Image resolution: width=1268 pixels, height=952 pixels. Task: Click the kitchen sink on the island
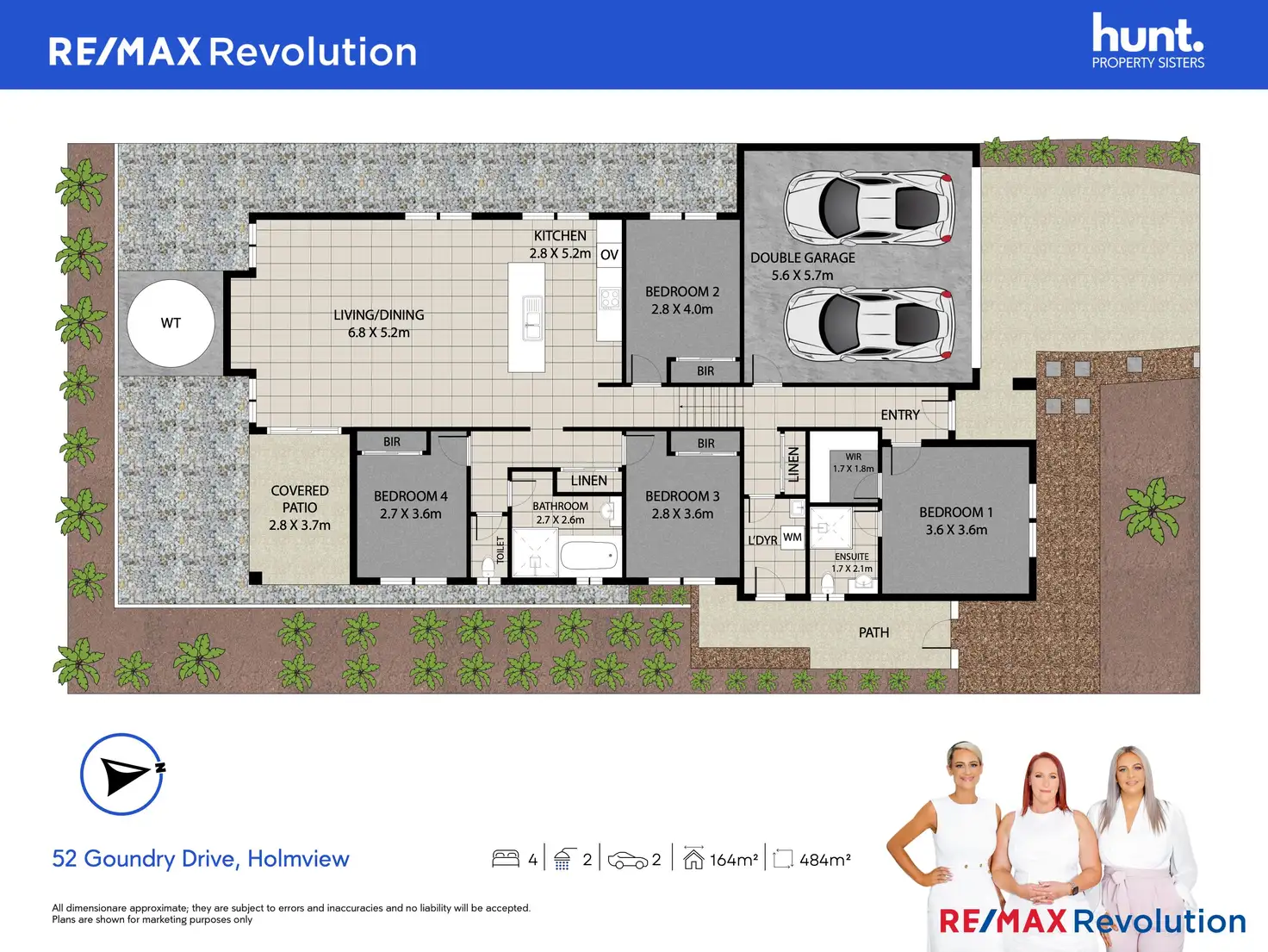[532, 317]
